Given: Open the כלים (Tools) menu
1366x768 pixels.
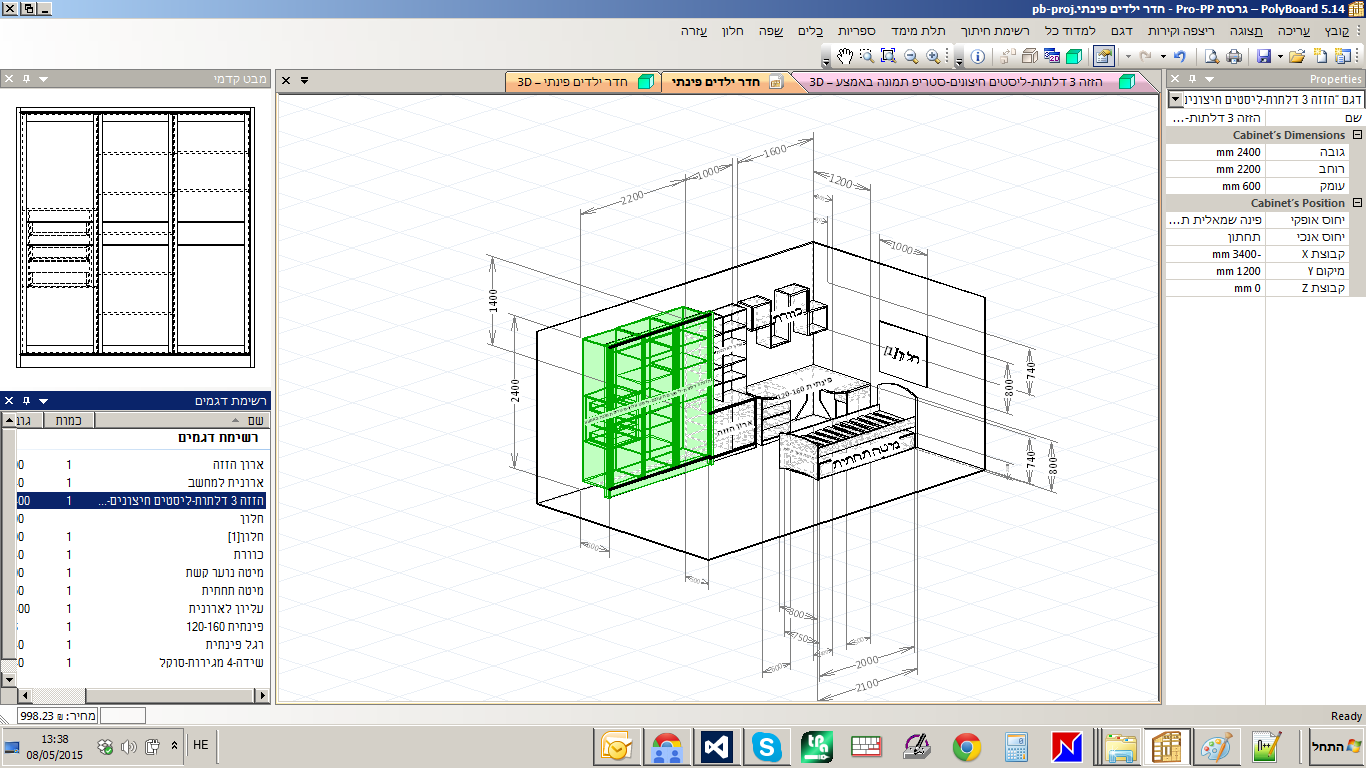Looking at the screenshot, I should pyautogui.click(x=811, y=31).
